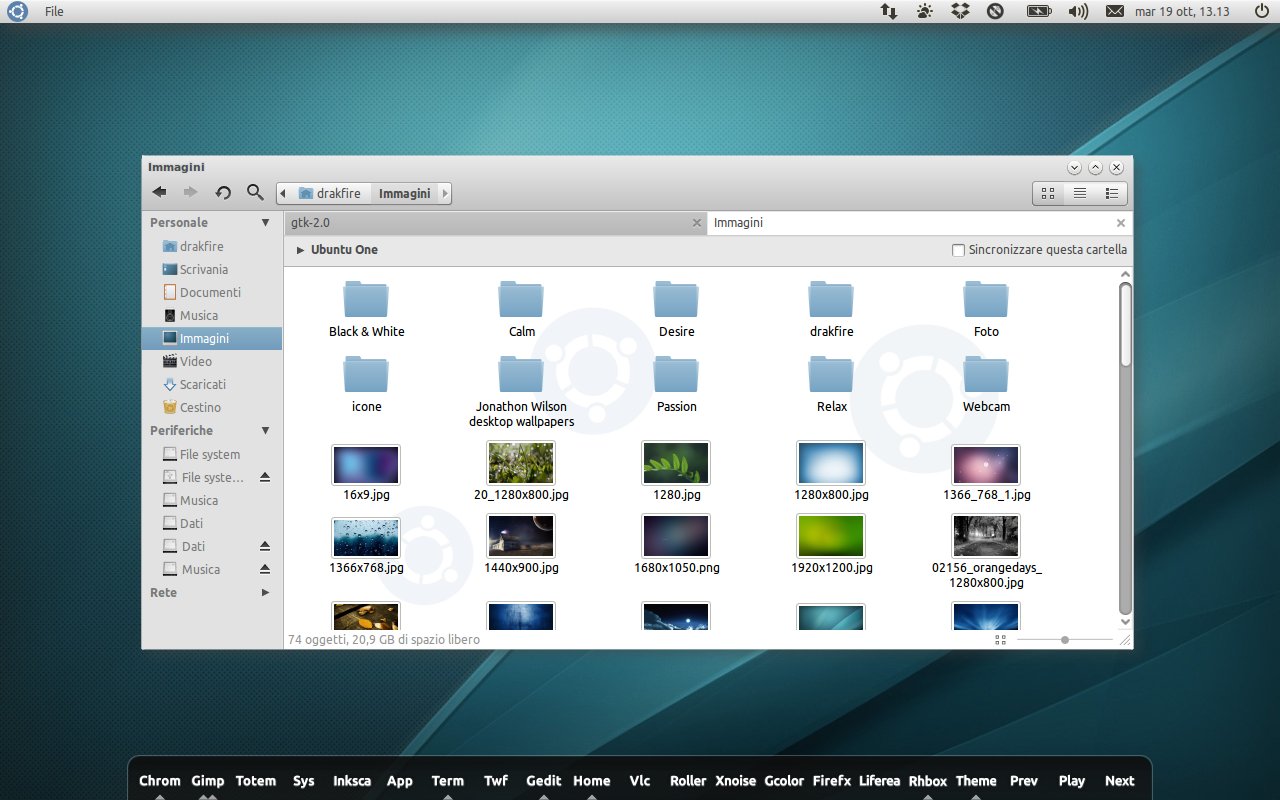Click Immagini in the path bar
The image size is (1280, 800).
click(404, 193)
